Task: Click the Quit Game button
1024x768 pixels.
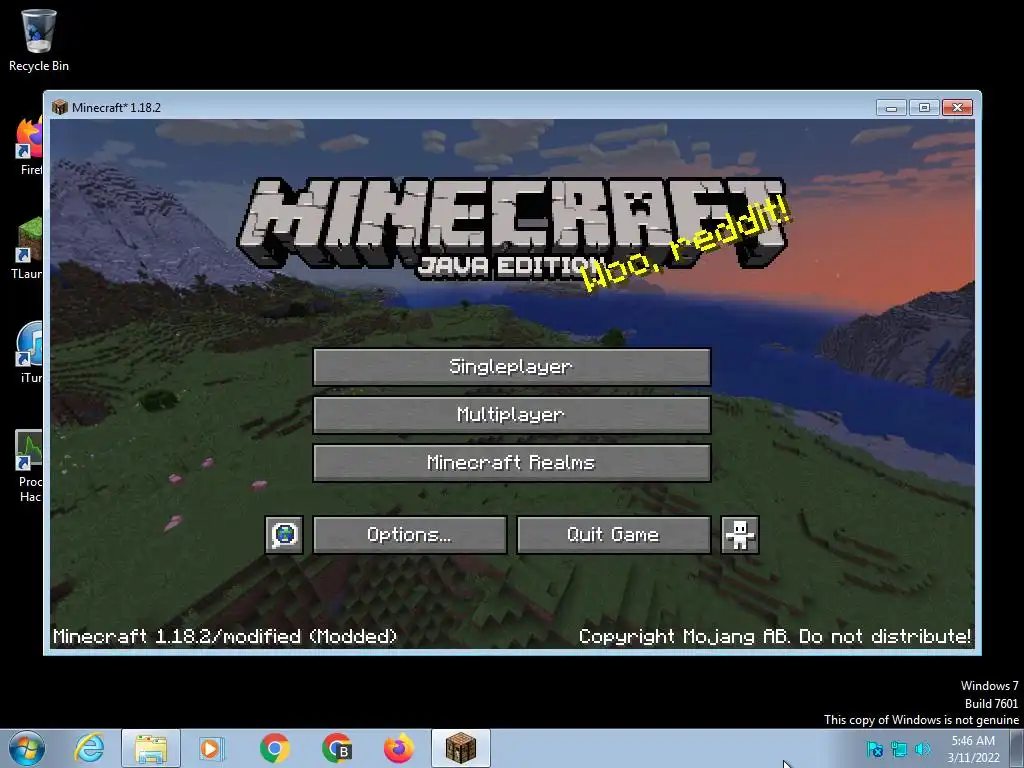Action: tap(613, 535)
